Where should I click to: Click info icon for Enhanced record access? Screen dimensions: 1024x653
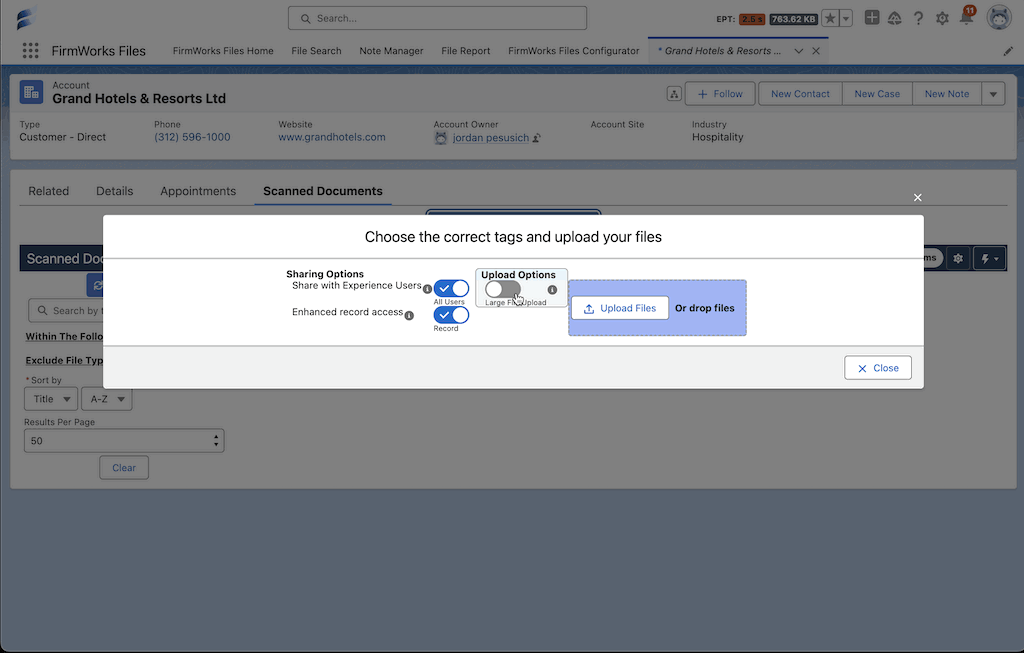(x=409, y=315)
